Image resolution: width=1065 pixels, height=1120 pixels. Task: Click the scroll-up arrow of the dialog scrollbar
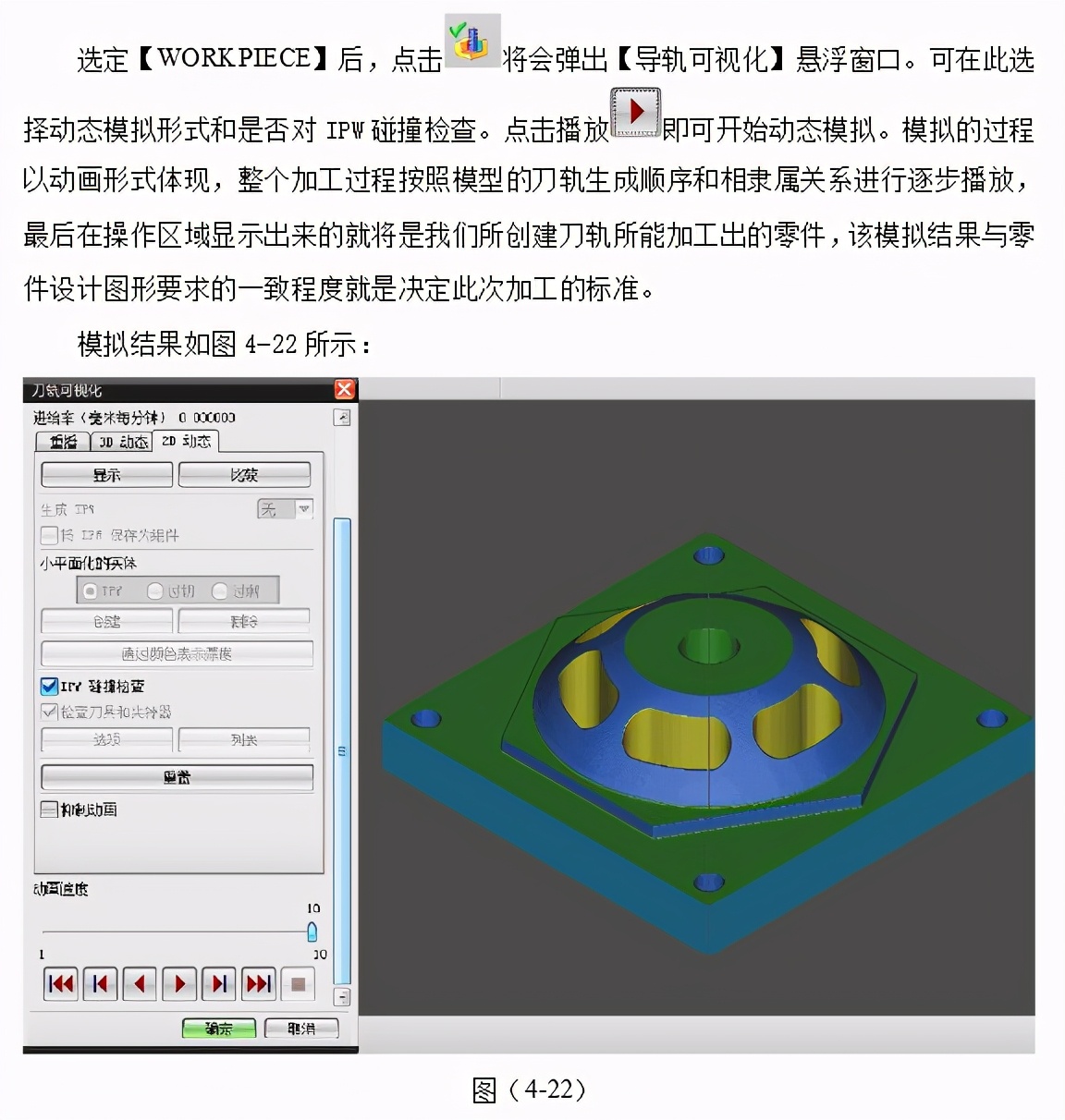(x=342, y=418)
